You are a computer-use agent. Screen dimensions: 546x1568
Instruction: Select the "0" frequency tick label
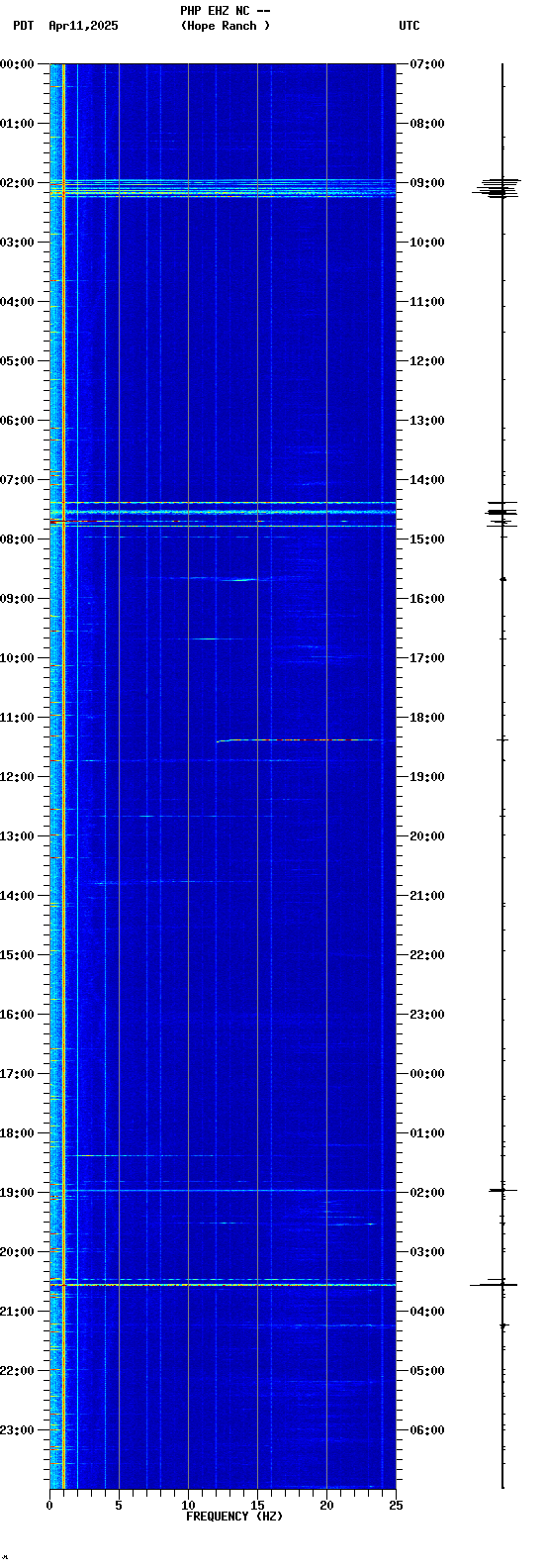coord(49,1506)
